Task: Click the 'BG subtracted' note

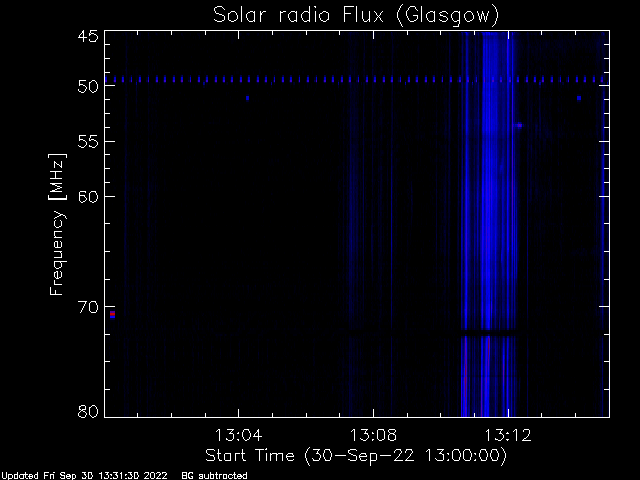Action: point(214,476)
